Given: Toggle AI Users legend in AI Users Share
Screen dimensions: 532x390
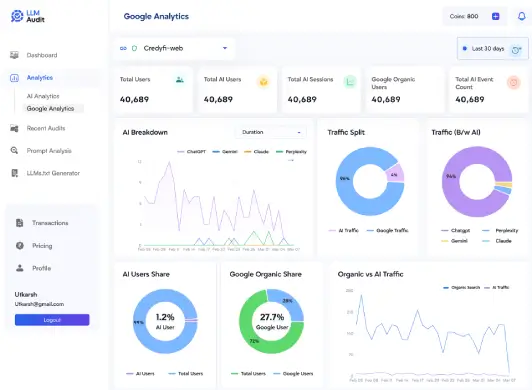Looking at the screenshot, I should pos(140,374).
